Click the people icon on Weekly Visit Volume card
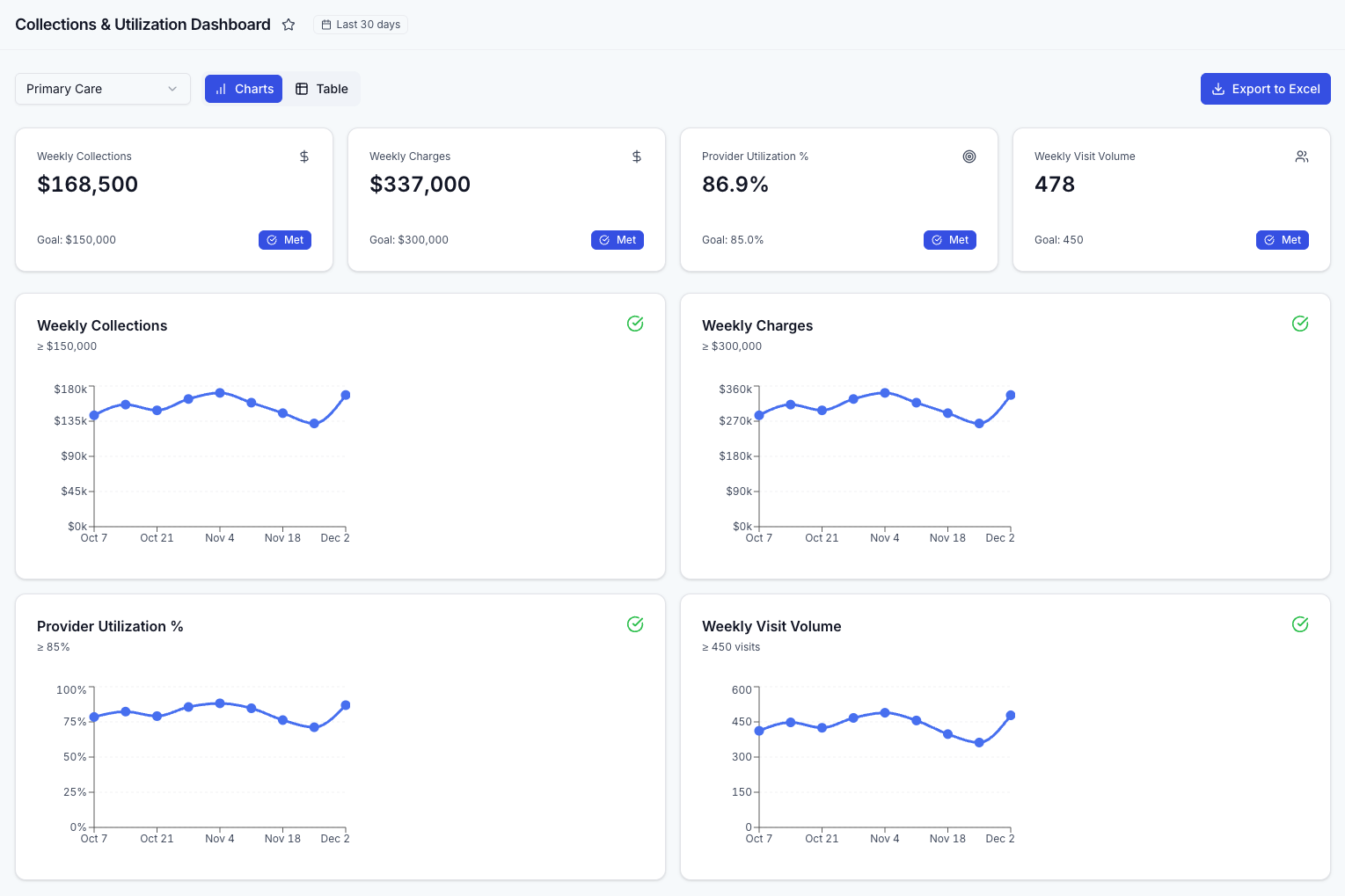Screen dimensions: 1345x896 pyautogui.click(x=1302, y=157)
